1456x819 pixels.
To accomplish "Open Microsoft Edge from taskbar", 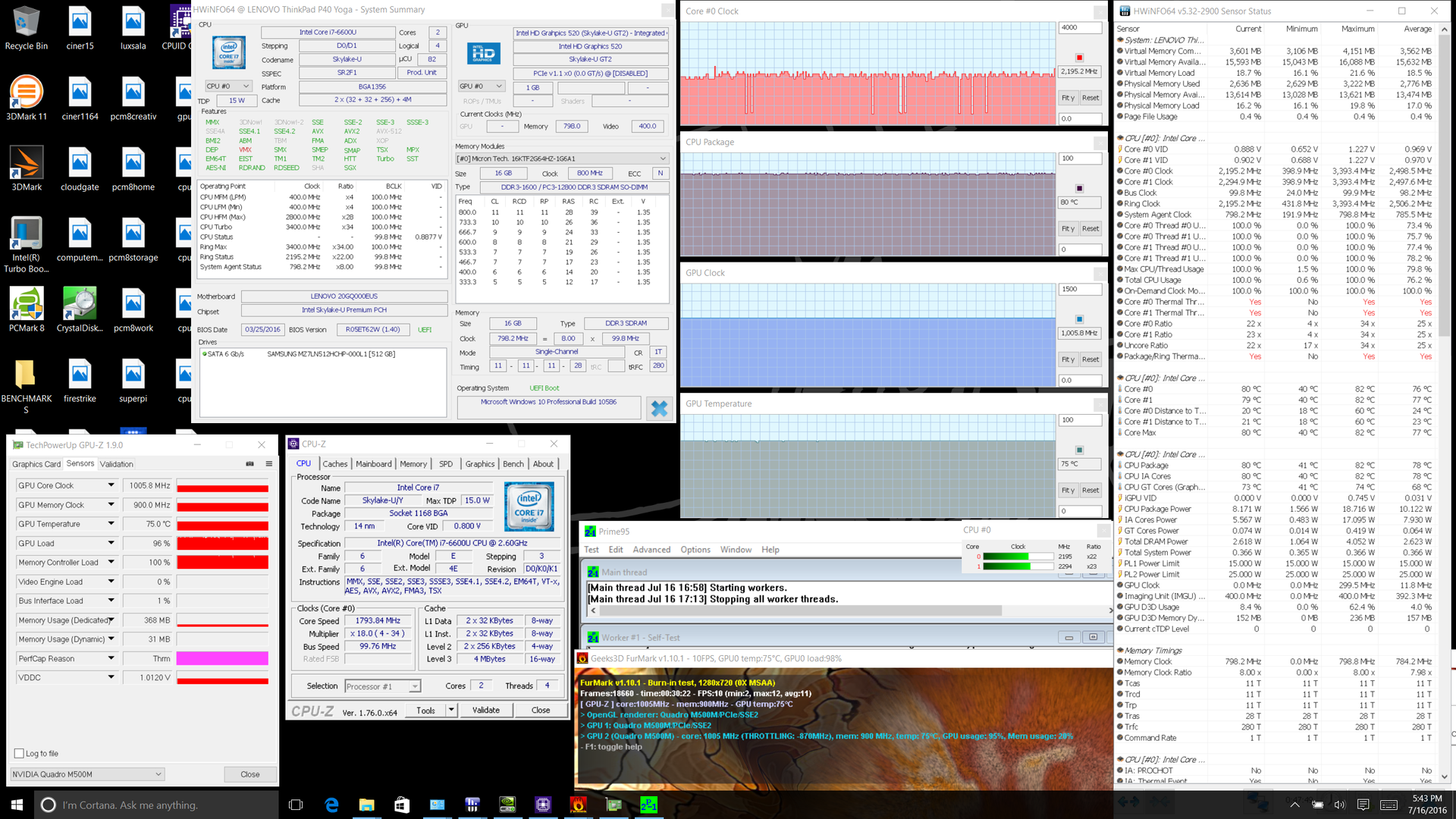I will click(x=331, y=805).
